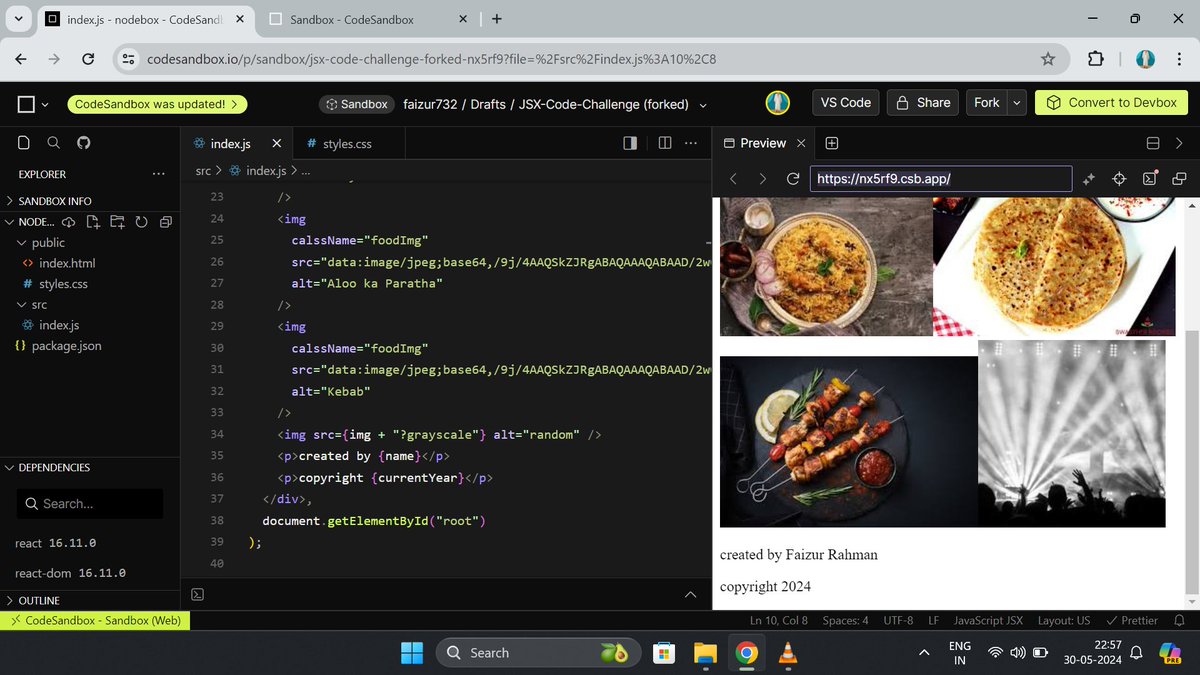Click the preview URL address field
The image size is (1200, 675).
[940, 178]
